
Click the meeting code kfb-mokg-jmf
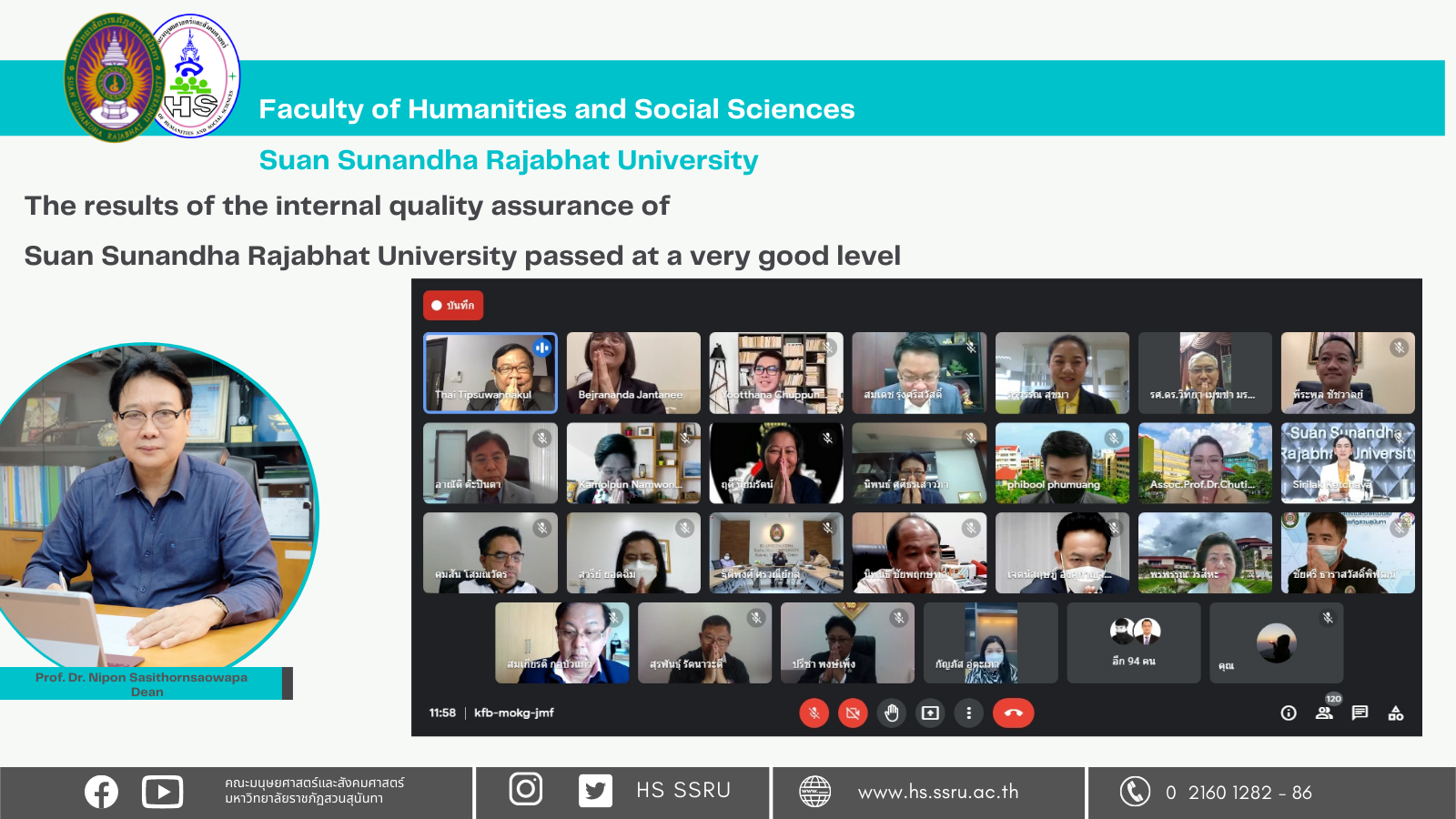coord(514,713)
